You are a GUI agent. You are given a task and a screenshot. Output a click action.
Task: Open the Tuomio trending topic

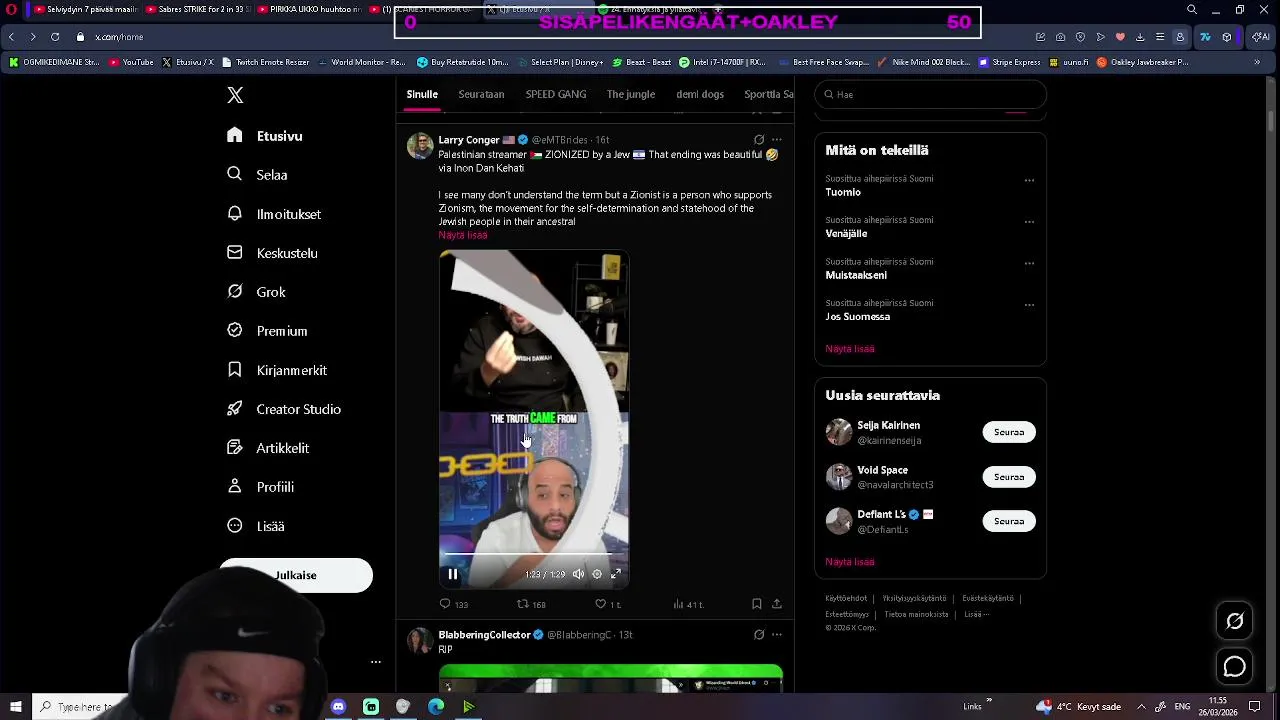[x=843, y=192]
